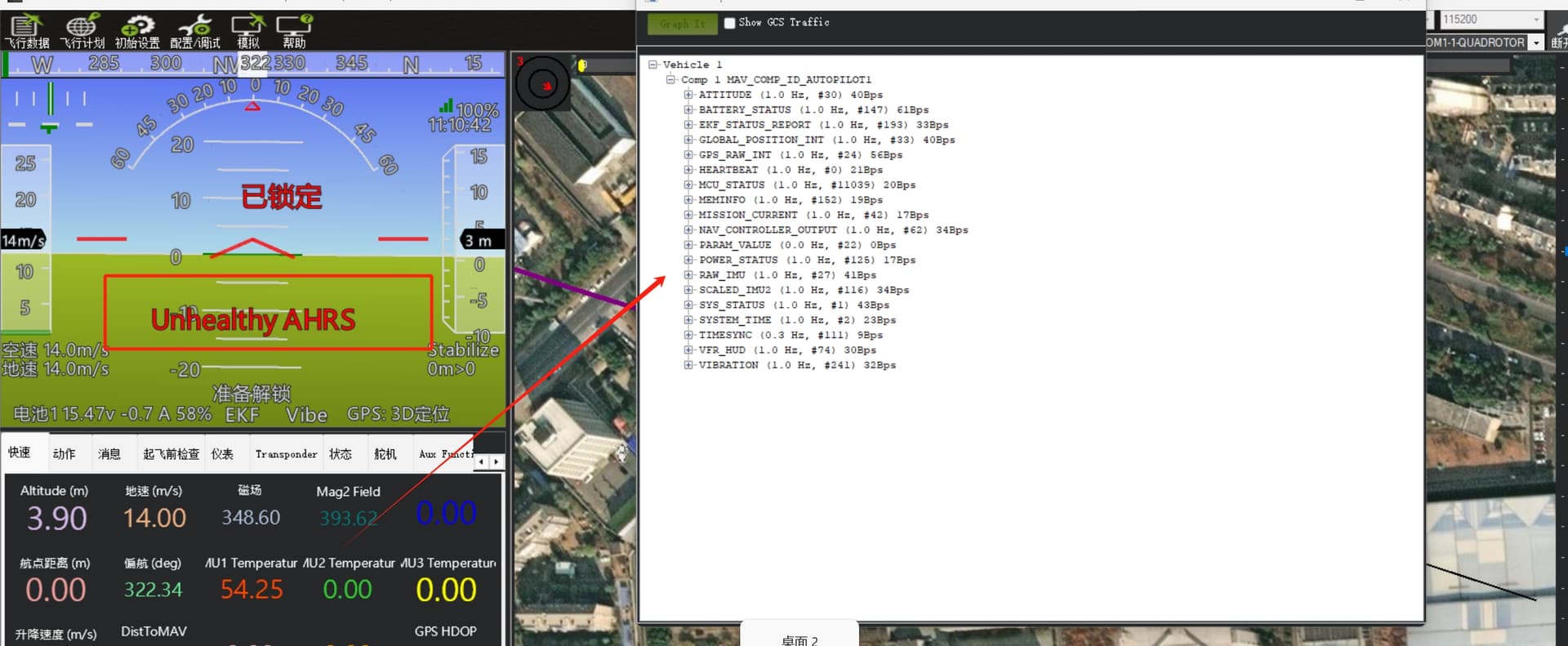Select the TIMESYNC row text
1568x646 pixels.
tap(791, 335)
